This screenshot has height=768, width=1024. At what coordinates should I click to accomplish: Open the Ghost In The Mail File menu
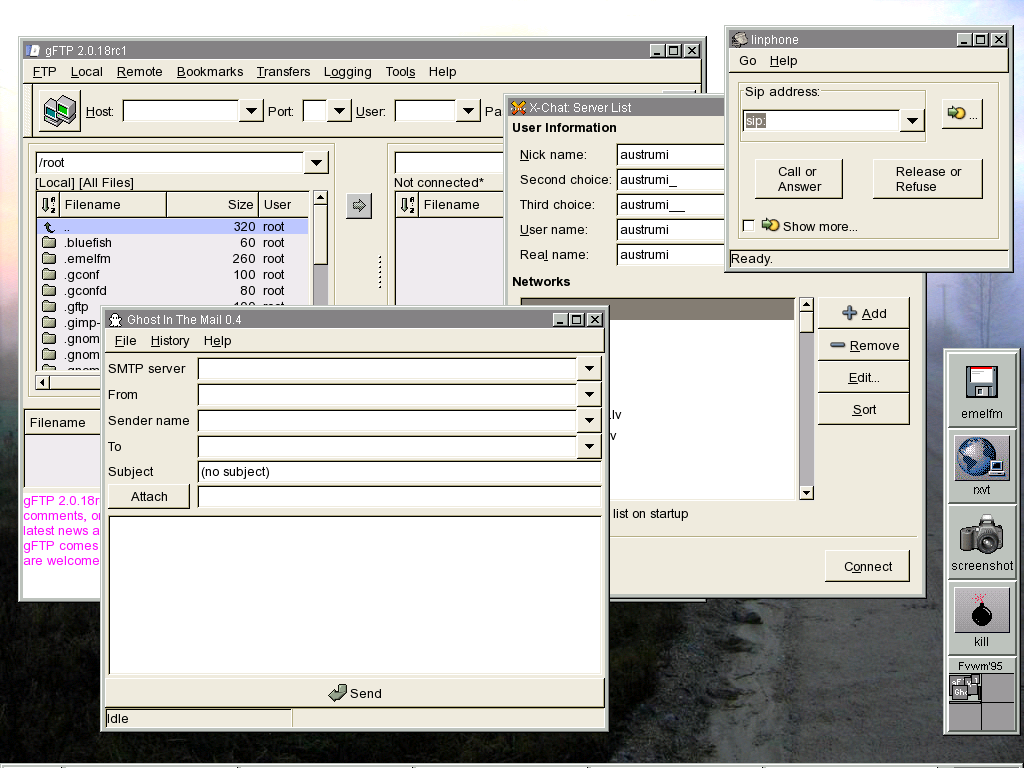point(125,341)
